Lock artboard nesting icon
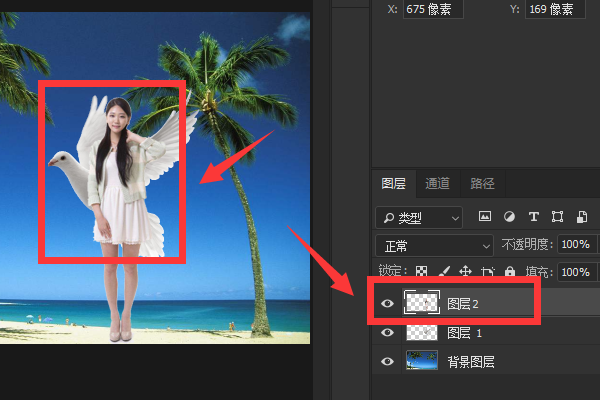600x400 pixels. tap(488, 271)
